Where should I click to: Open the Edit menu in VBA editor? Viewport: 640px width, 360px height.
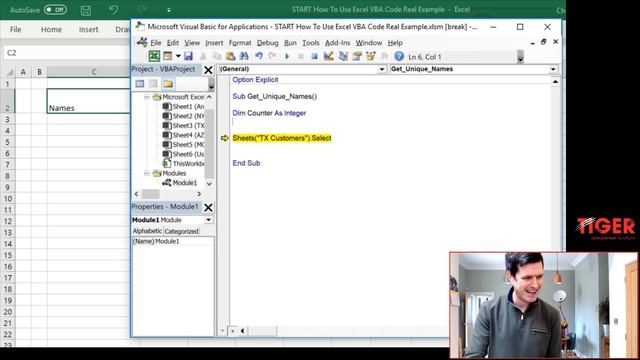(x=173, y=43)
